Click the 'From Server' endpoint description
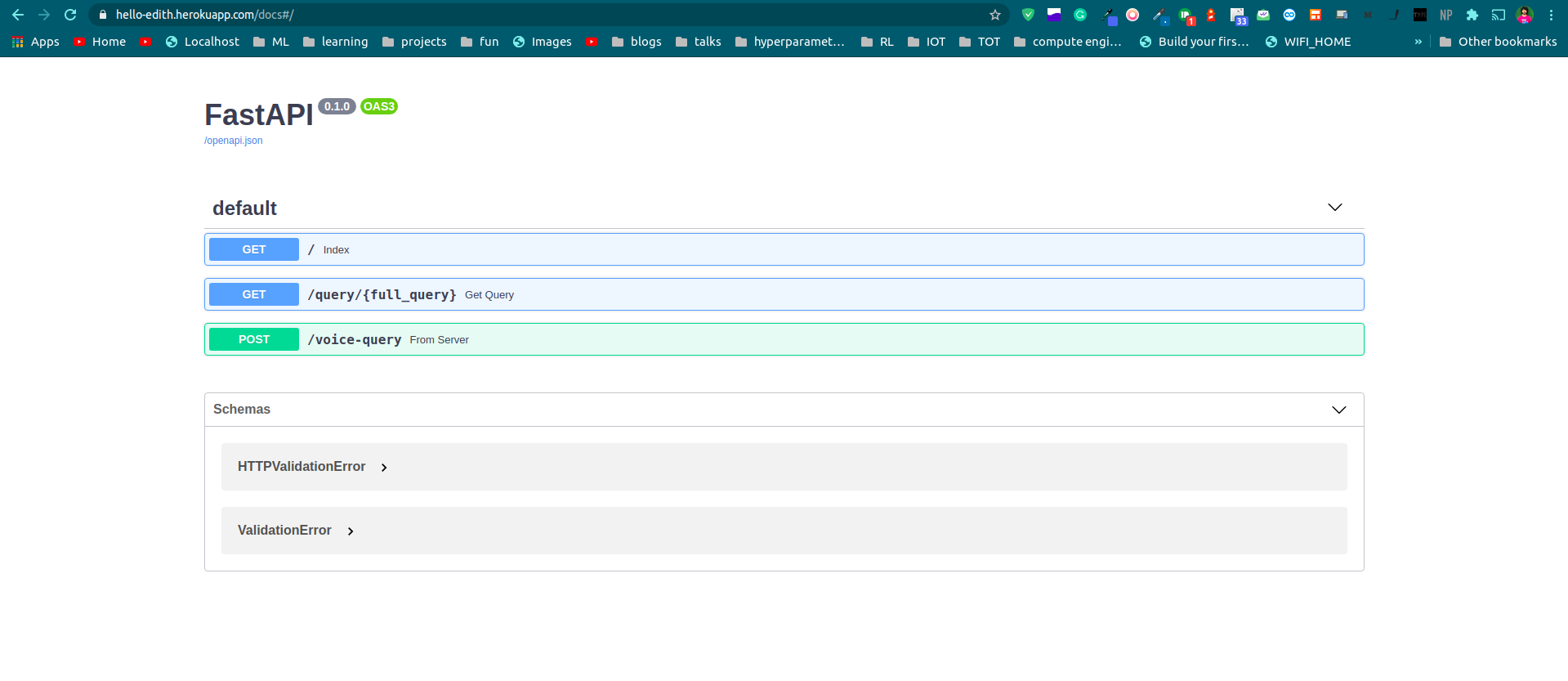This screenshot has height=681, width=1568. click(440, 340)
